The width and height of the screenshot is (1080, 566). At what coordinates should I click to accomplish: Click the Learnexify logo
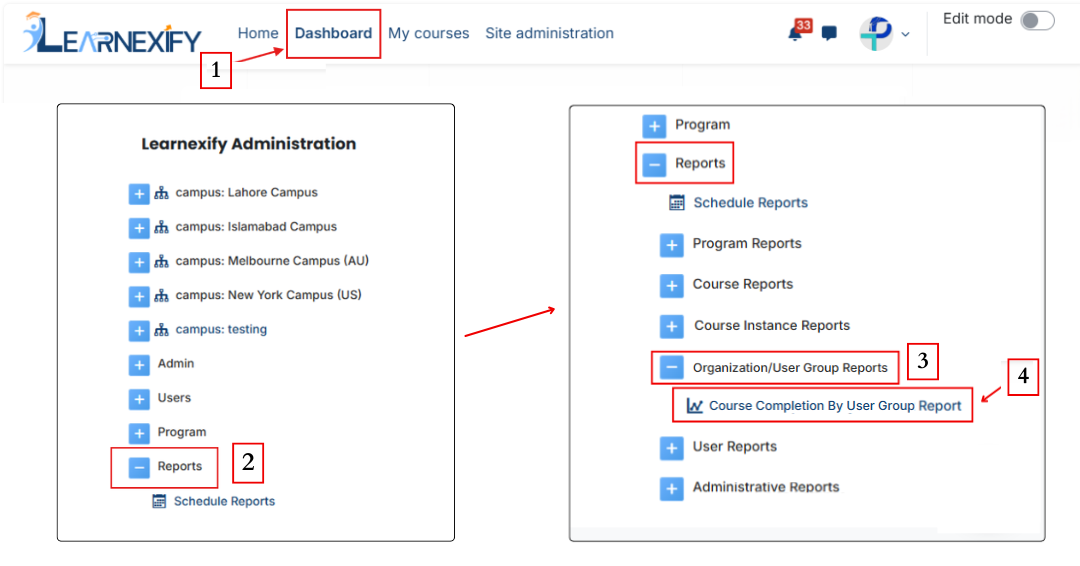[112, 33]
